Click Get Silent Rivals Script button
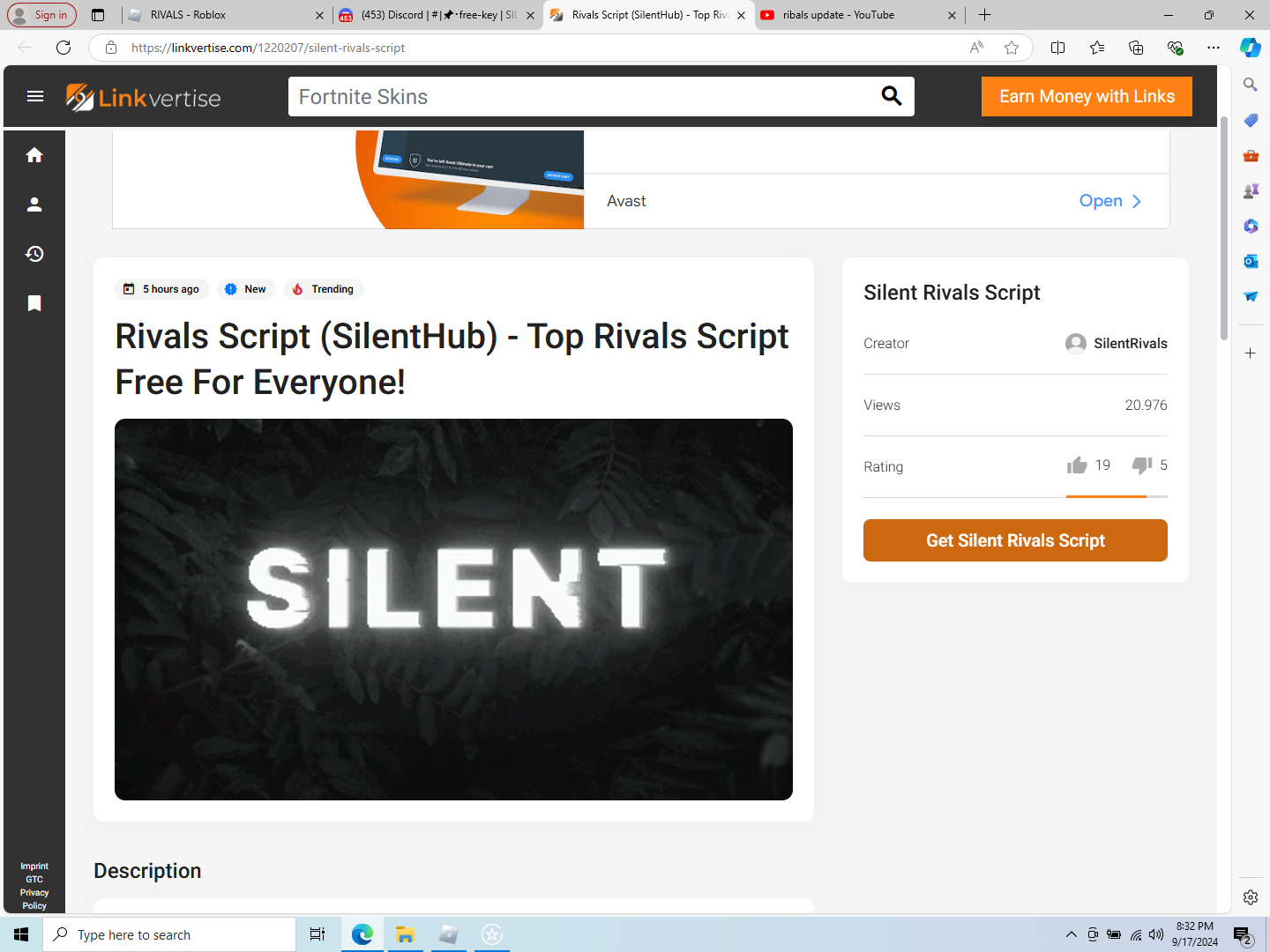1270x952 pixels. (1015, 540)
